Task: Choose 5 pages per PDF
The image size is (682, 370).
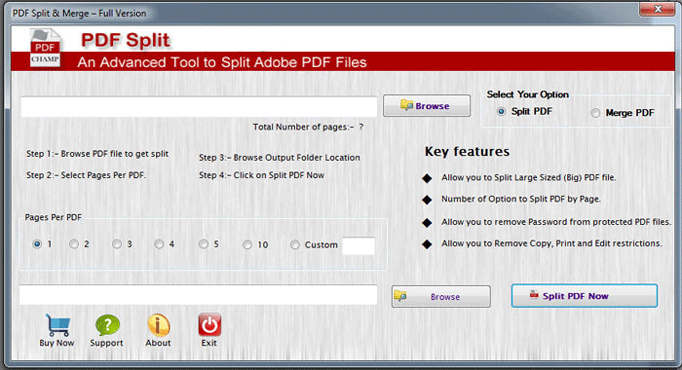Action: 203,244
